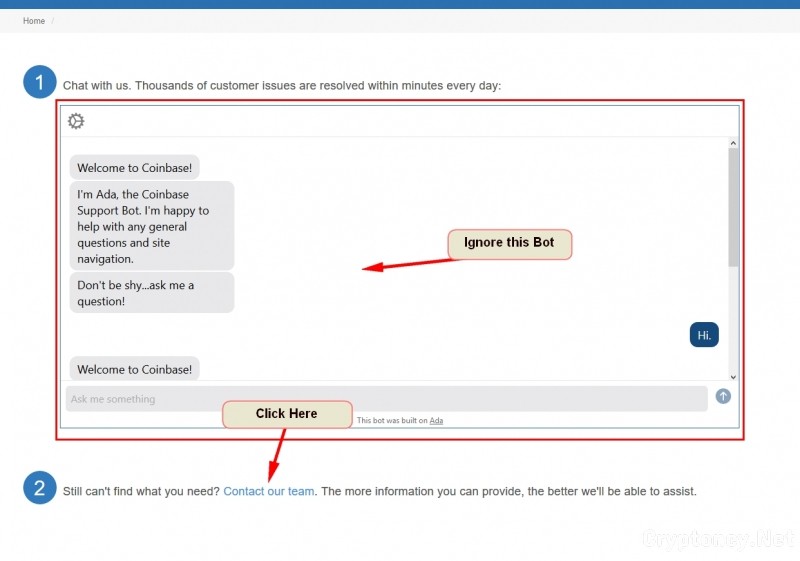Open the chat settings gear icon
The height and width of the screenshot is (561, 800).
76,121
